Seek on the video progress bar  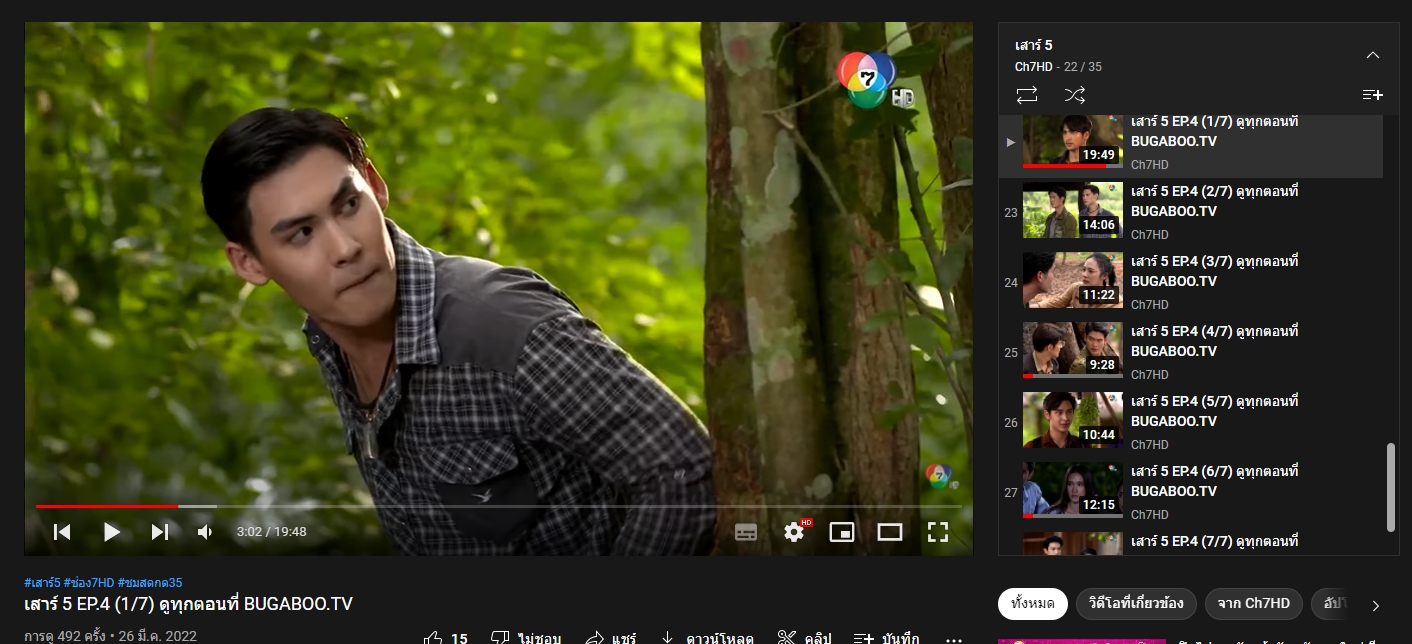pos(499,506)
